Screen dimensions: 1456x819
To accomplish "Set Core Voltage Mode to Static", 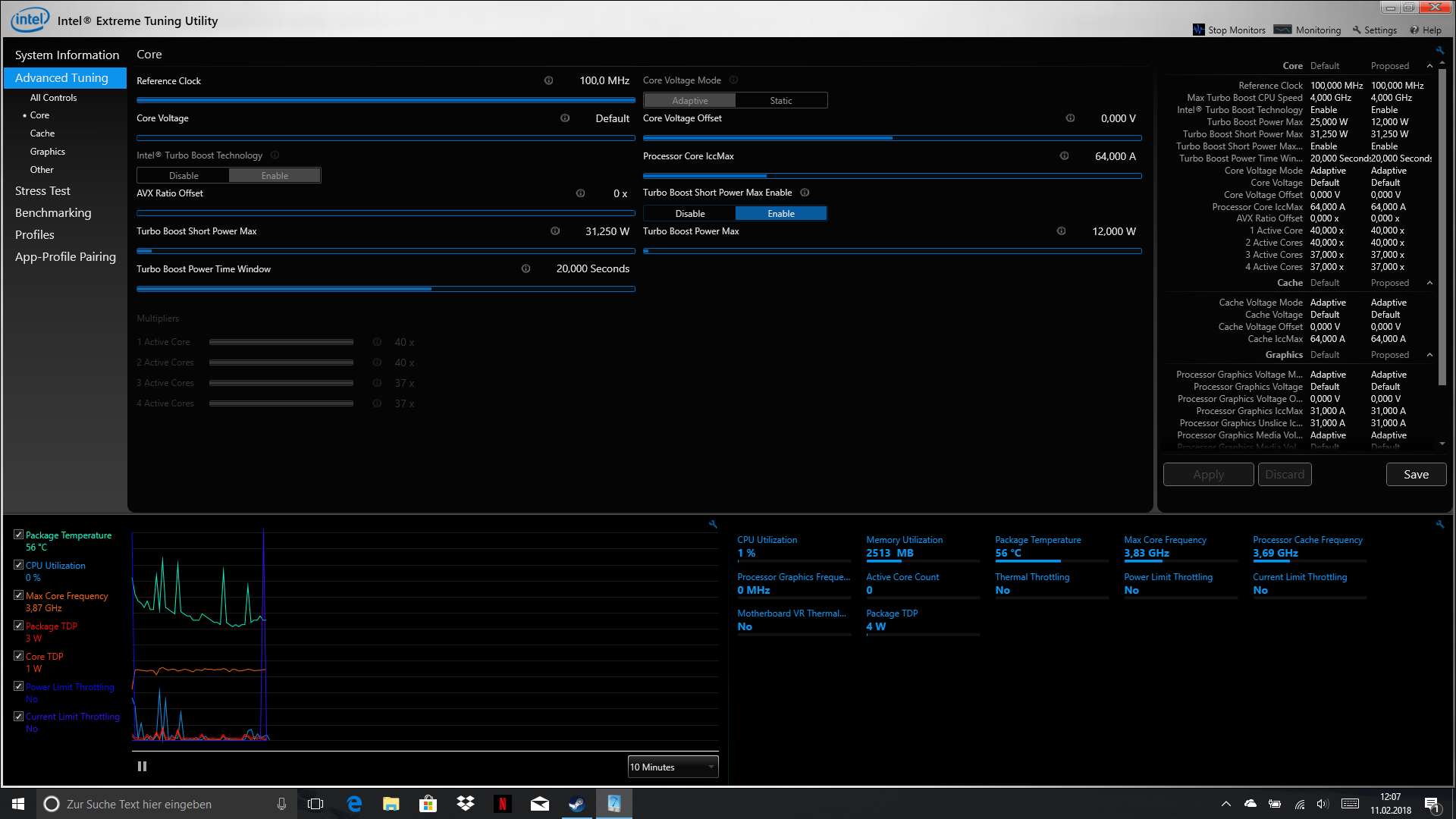I will [780, 100].
